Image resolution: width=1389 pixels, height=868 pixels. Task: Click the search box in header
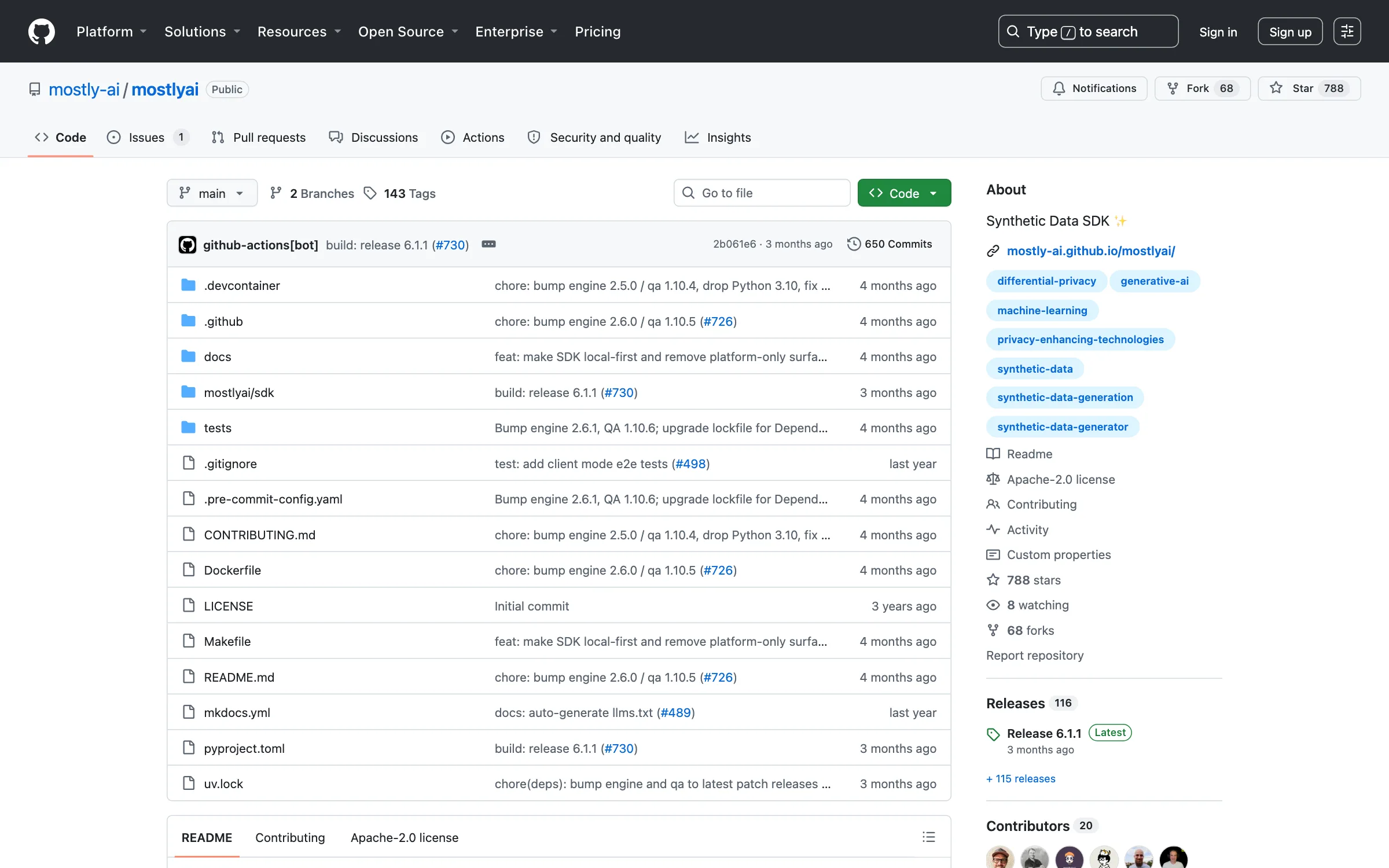click(1088, 31)
